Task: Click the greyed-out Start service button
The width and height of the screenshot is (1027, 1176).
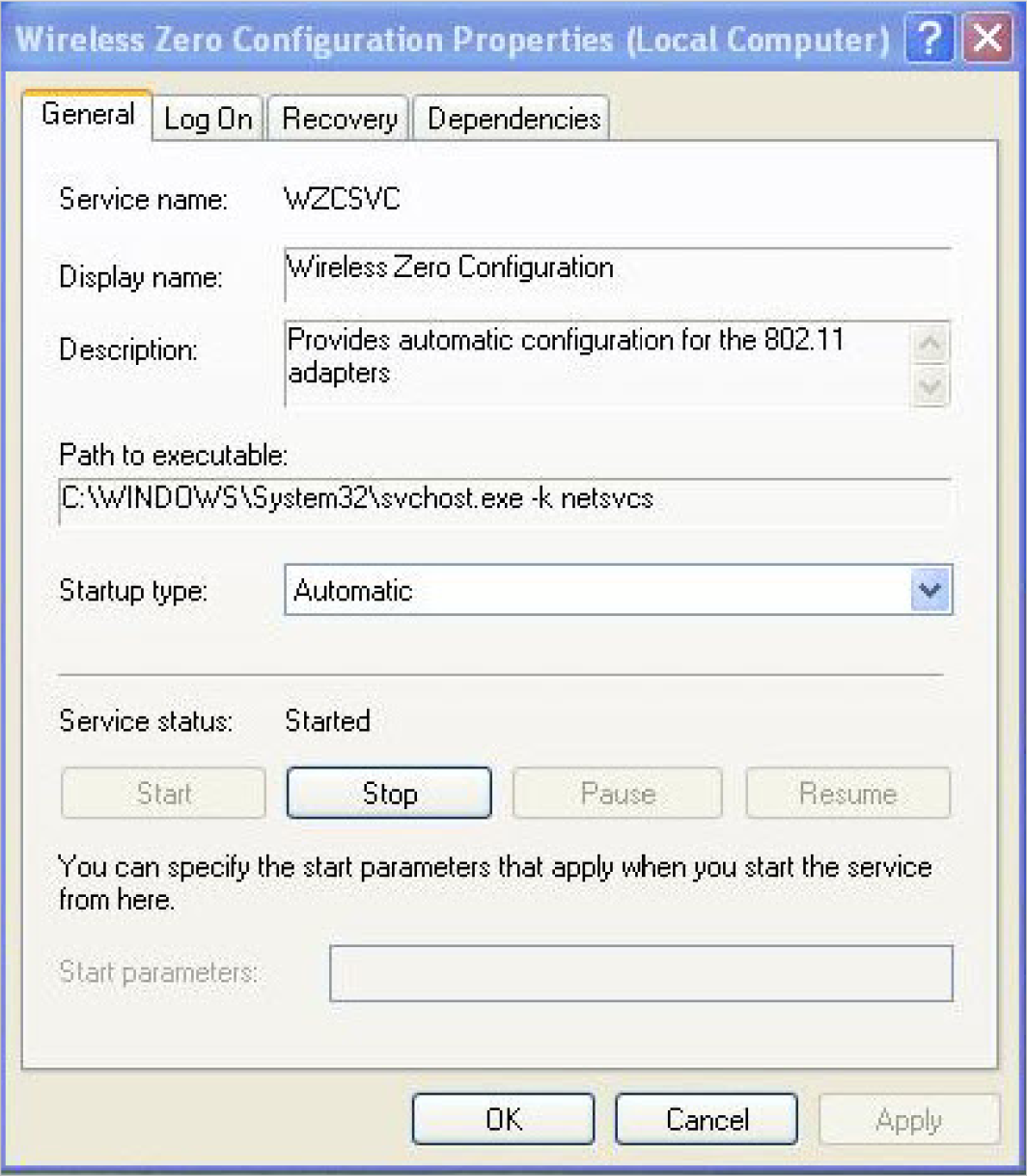Action: click(163, 794)
